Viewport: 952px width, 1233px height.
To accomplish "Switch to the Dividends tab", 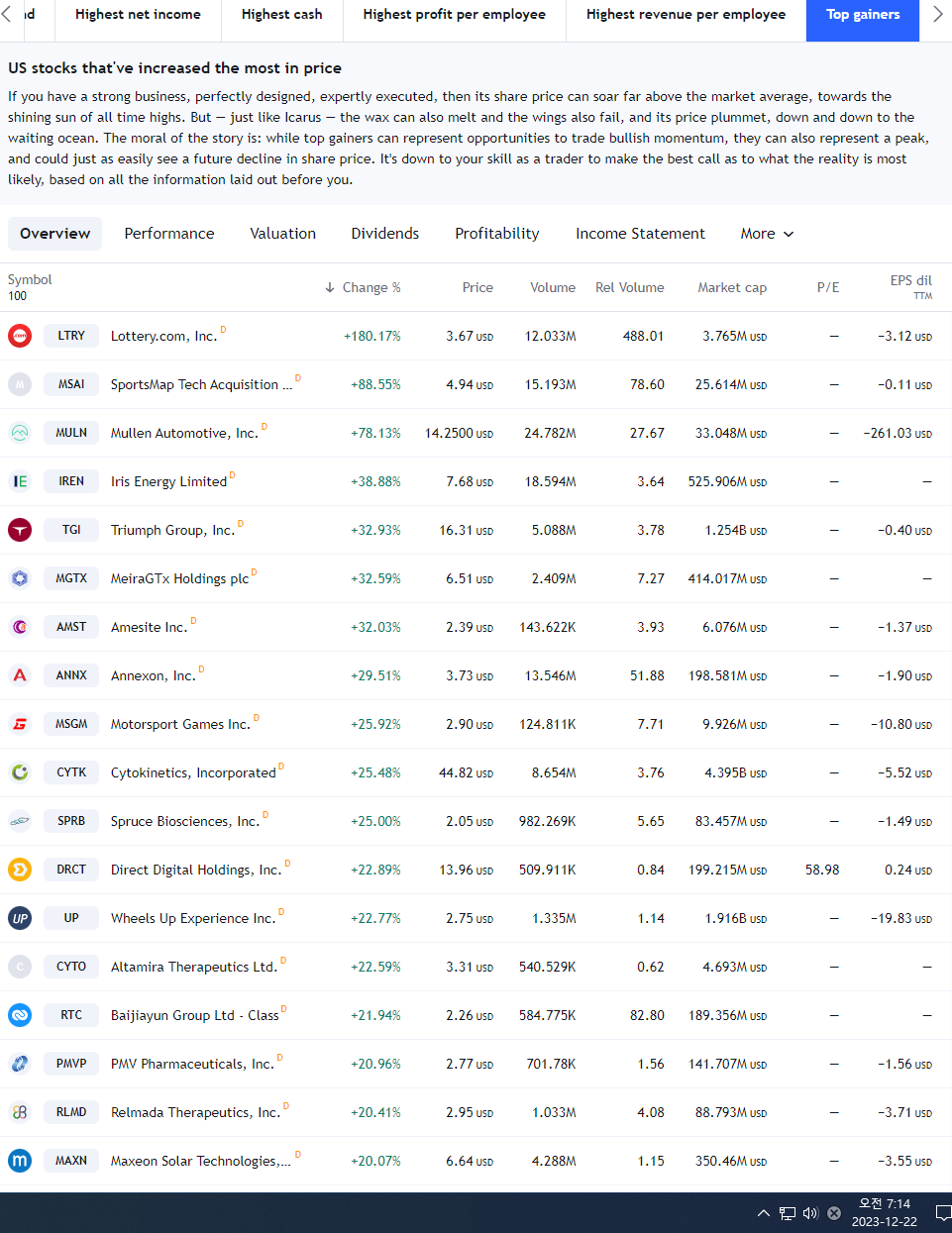I will point(385,234).
